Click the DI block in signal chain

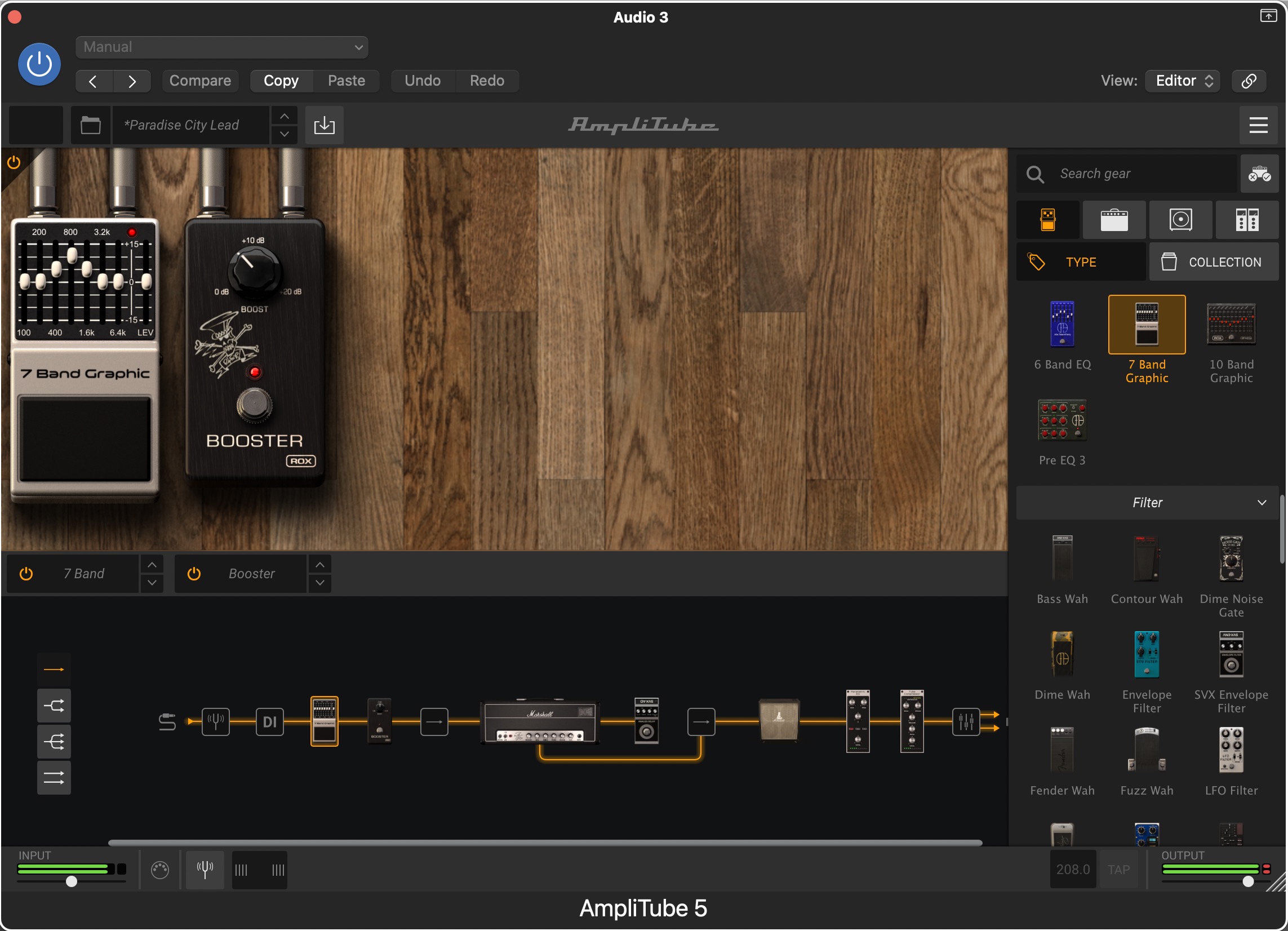coord(270,722)
